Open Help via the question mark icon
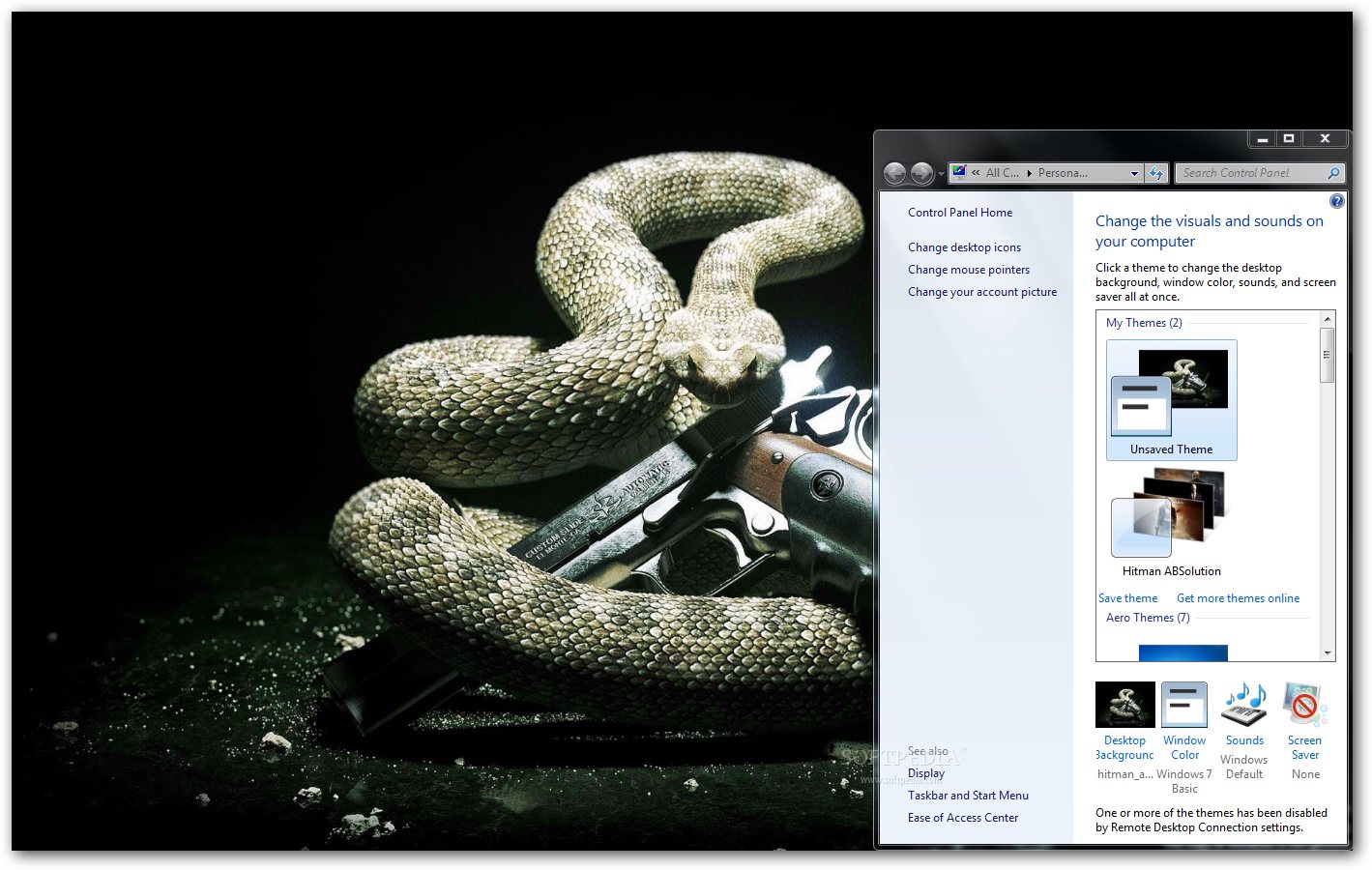The width and height of the screenshot is (1372, 870). [x=1336, y=201]
